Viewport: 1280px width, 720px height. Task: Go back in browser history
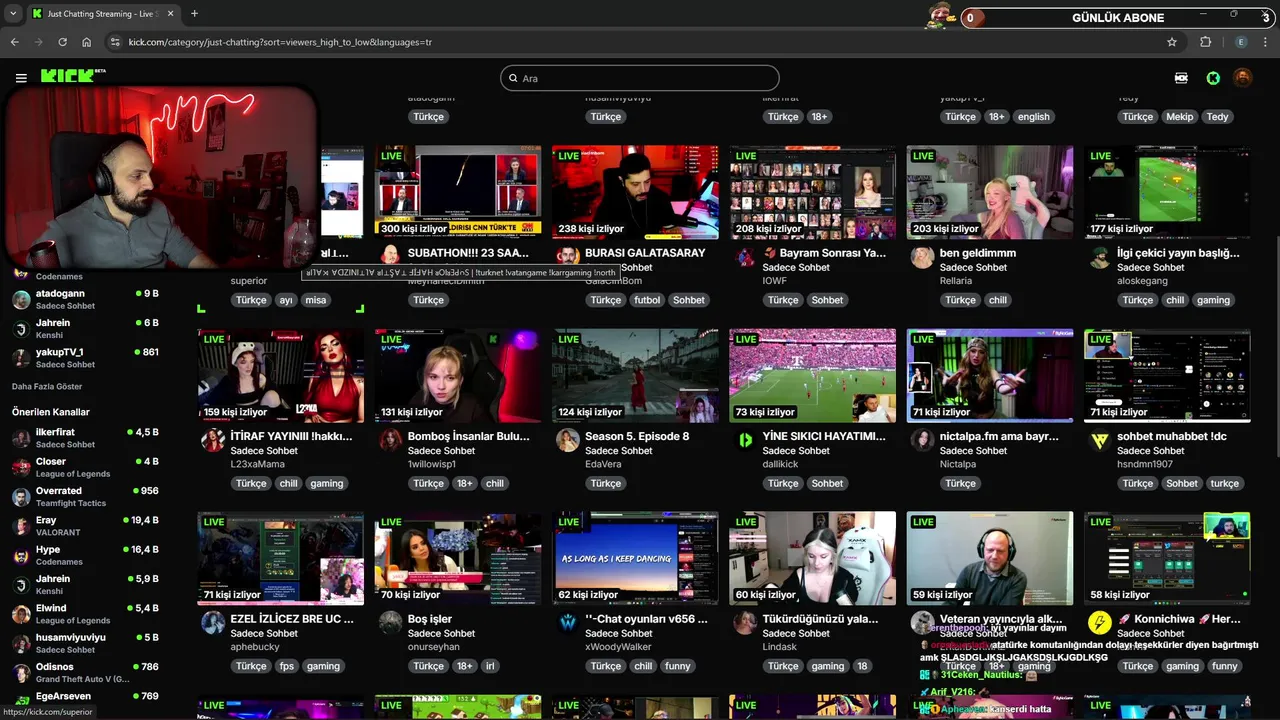[x=14, y=42]
